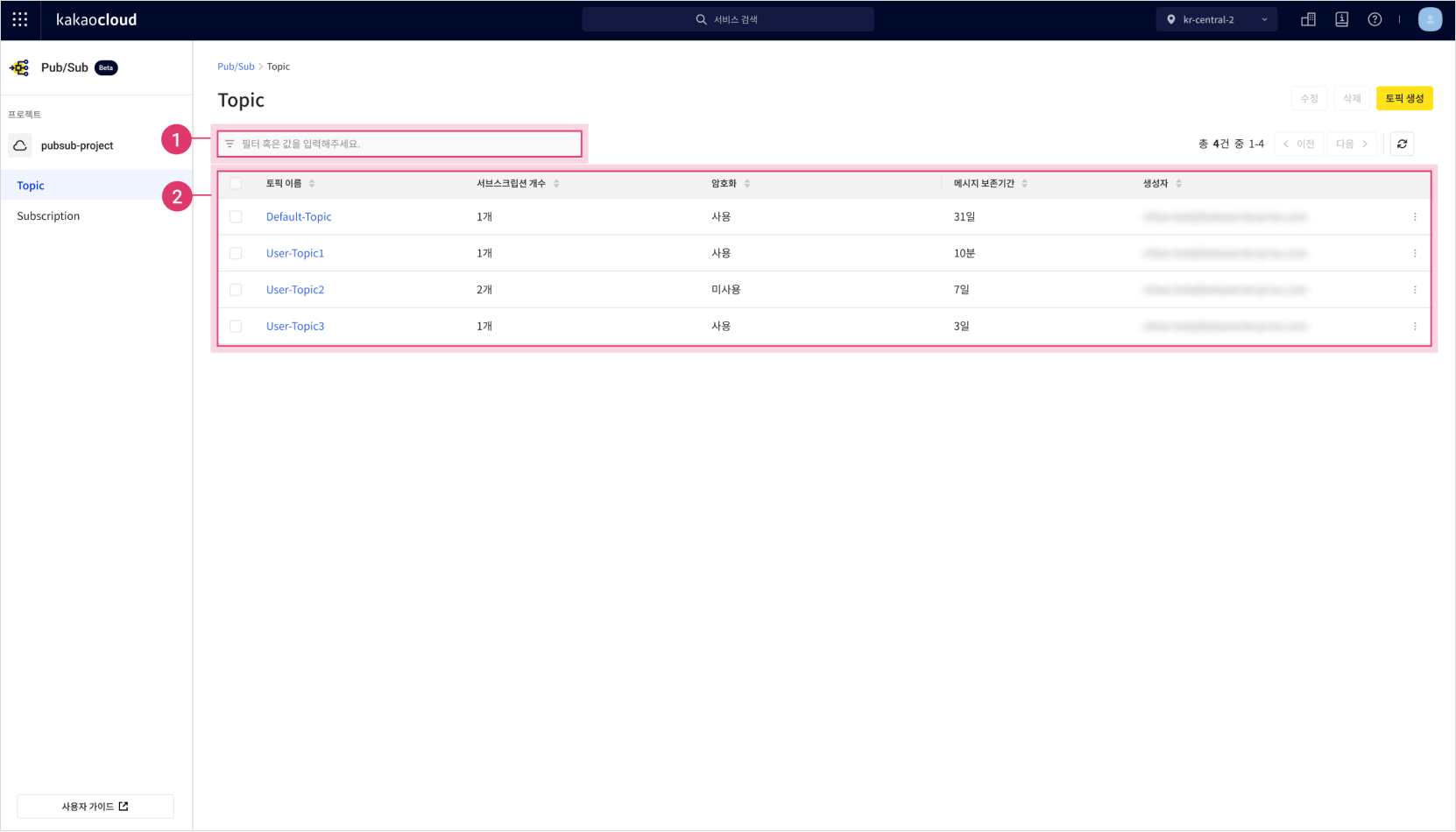The image size is (1456, 832).
Task: Open the organization building icon
Action: [1308, 19]
